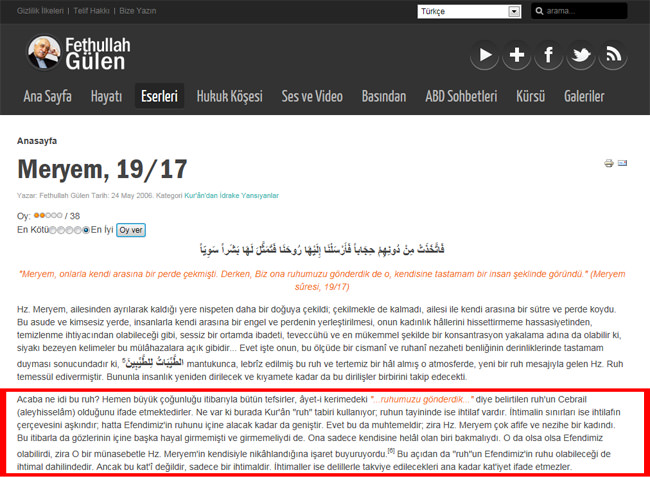Screen dimensions: 650x477
Task: Click the Google Plus icon
Action: (x=516, y=55)
